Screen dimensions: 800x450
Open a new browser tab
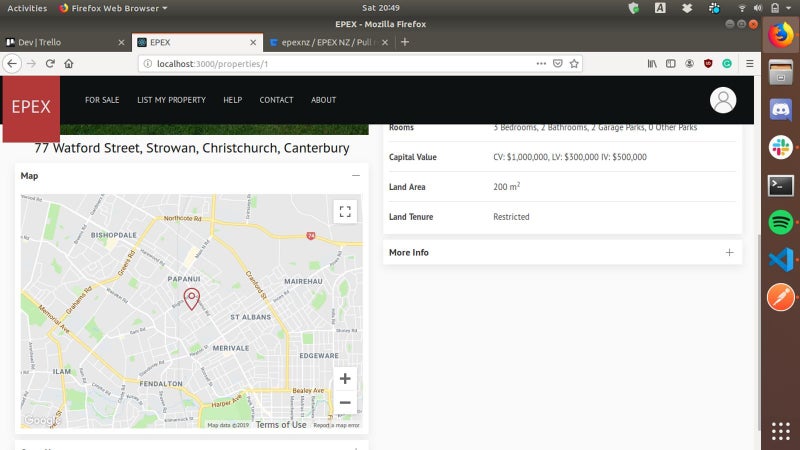coord(405,42)
